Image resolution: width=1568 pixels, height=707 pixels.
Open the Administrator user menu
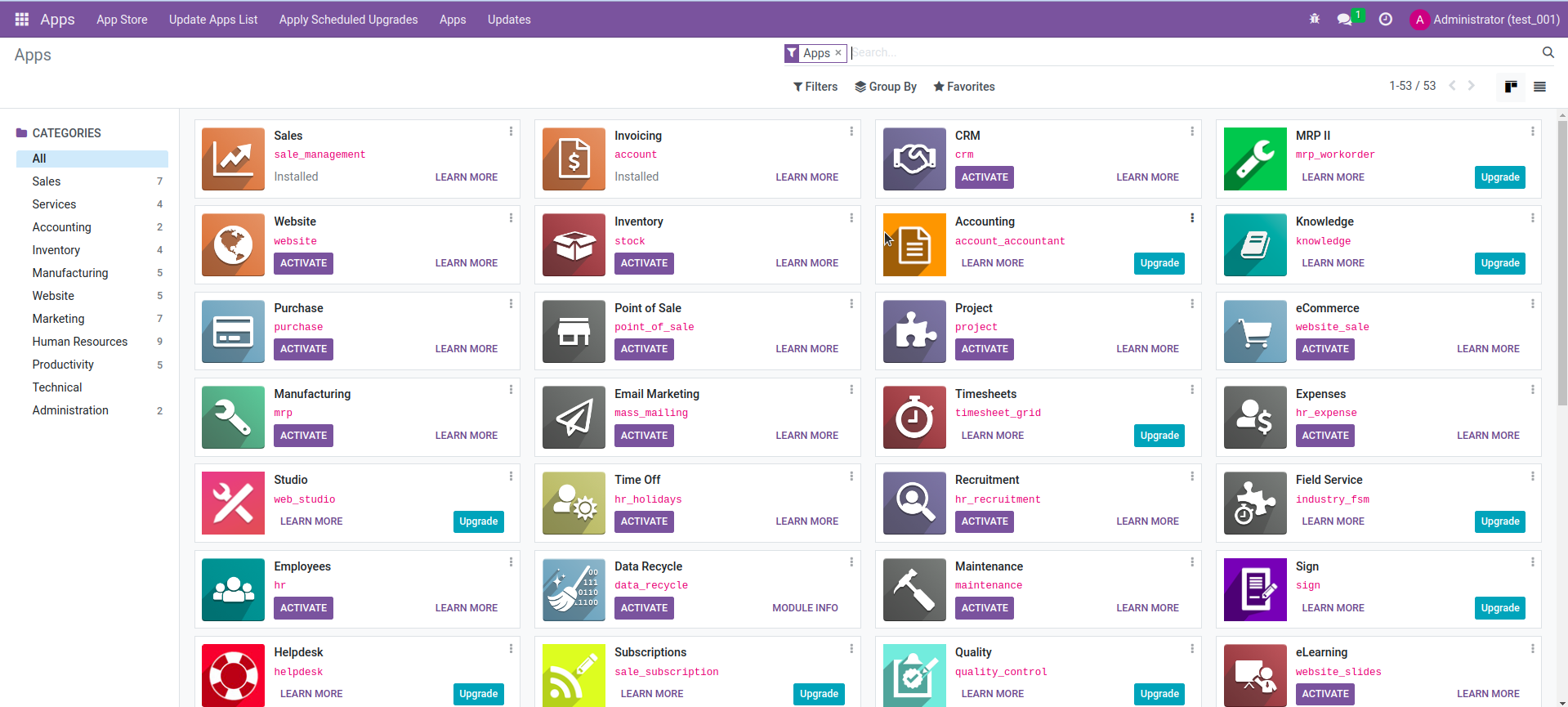coord(1485,19)
